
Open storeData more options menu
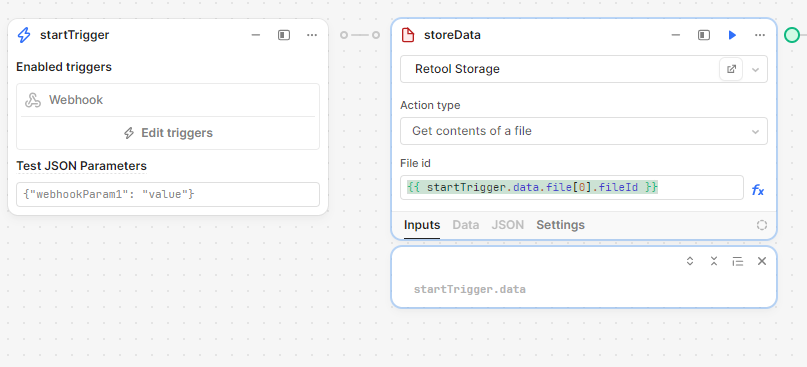coord(760,35)
